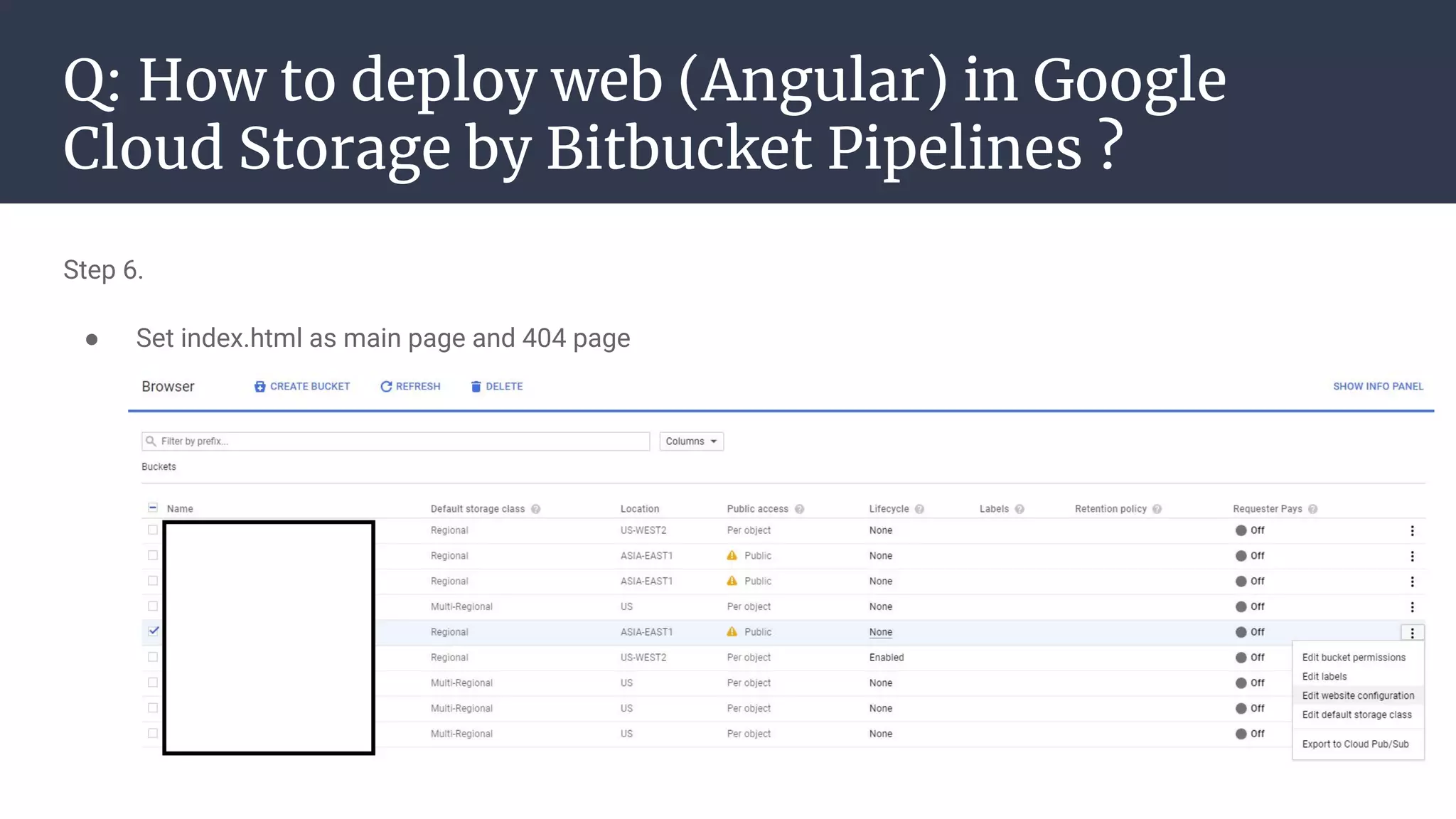1456x819 pixels.
Task: Open the more-options menu of first US-WEST2 row
Action: [1412, 530]
